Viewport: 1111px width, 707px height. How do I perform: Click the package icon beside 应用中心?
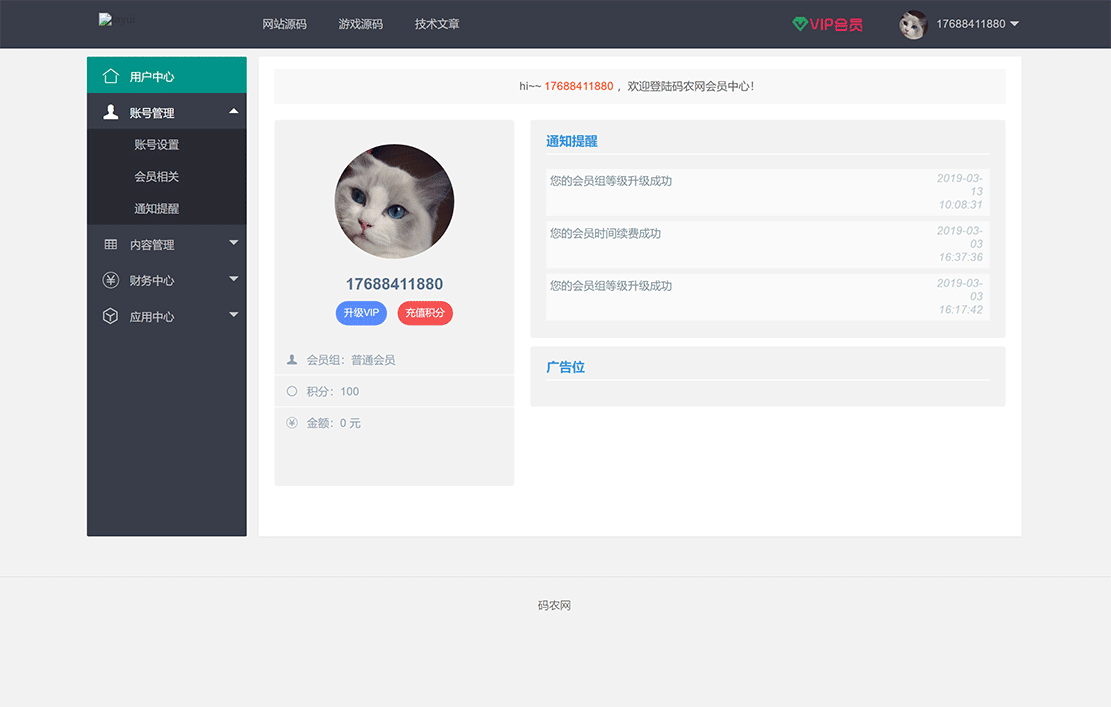[x=110, y=315]
